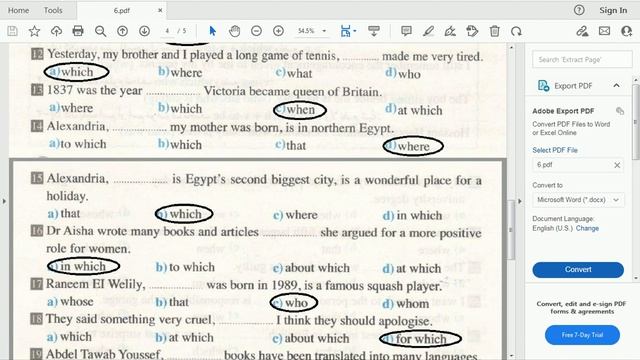The image size is (640, 360).
Task: Zoom out with the minus icon
Action: (256, 31)
